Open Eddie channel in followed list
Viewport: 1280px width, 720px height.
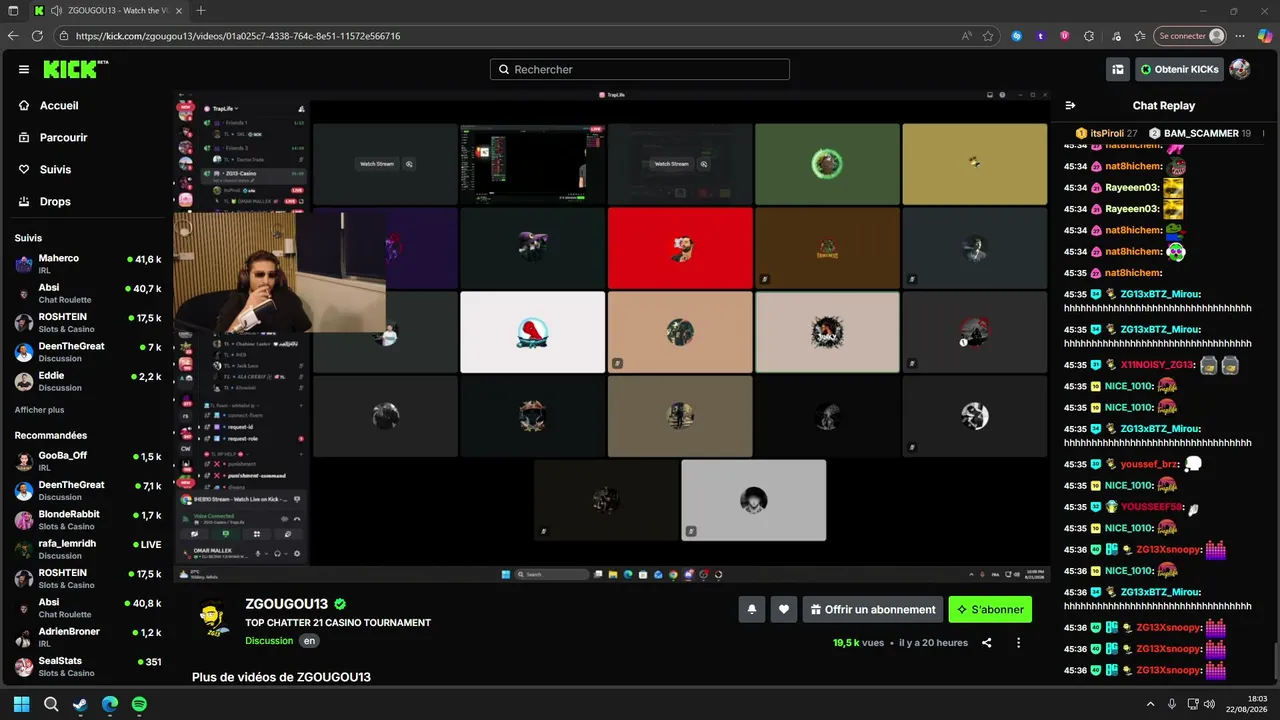(87, 381)
